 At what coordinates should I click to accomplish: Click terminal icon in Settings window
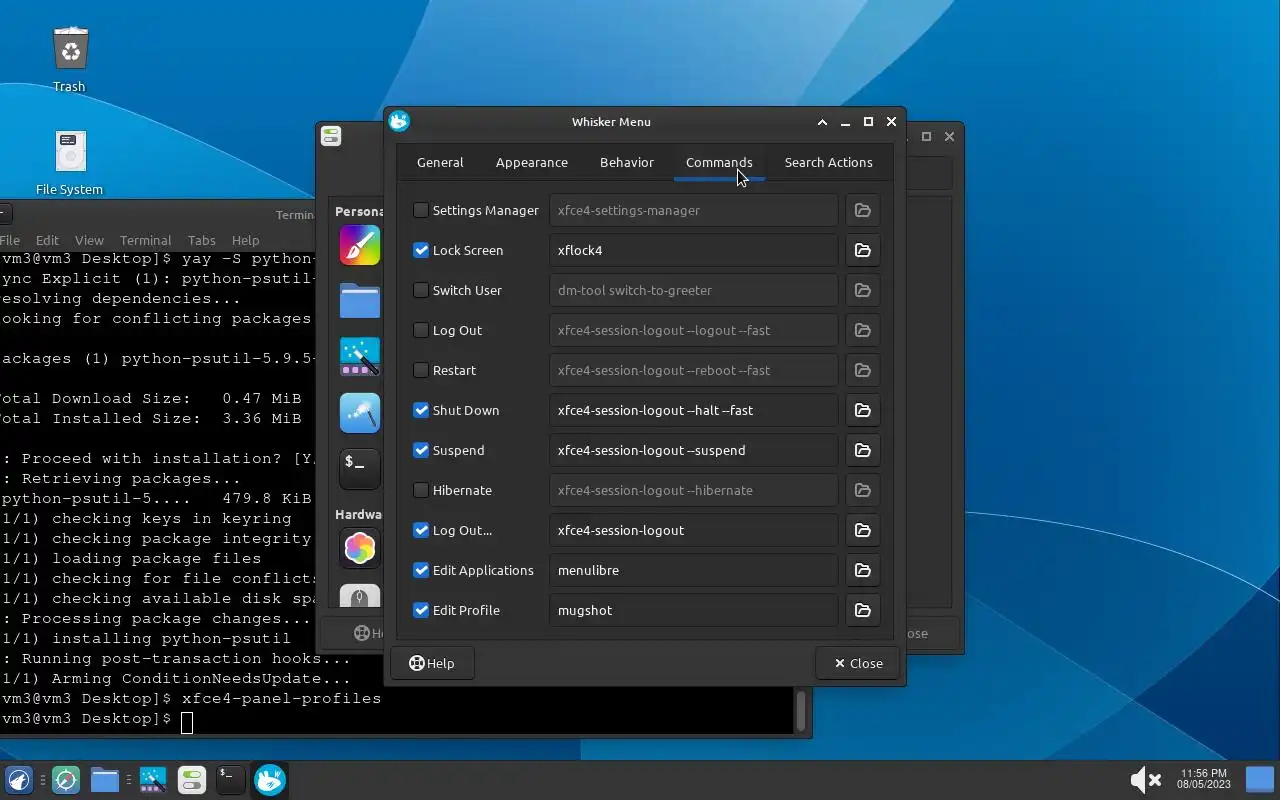coord(360,468)
